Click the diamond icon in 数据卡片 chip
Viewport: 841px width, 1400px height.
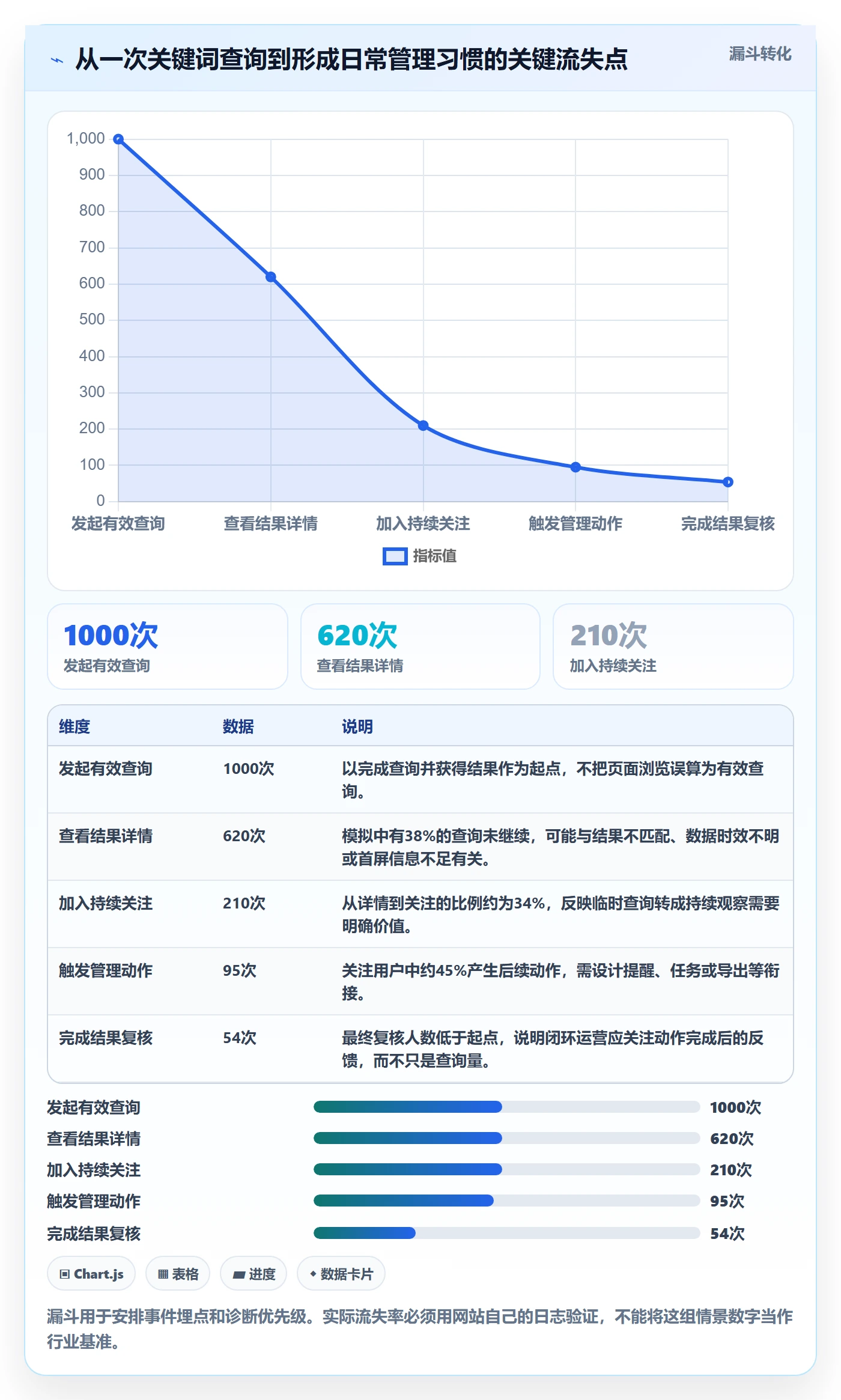[313, 1274]
